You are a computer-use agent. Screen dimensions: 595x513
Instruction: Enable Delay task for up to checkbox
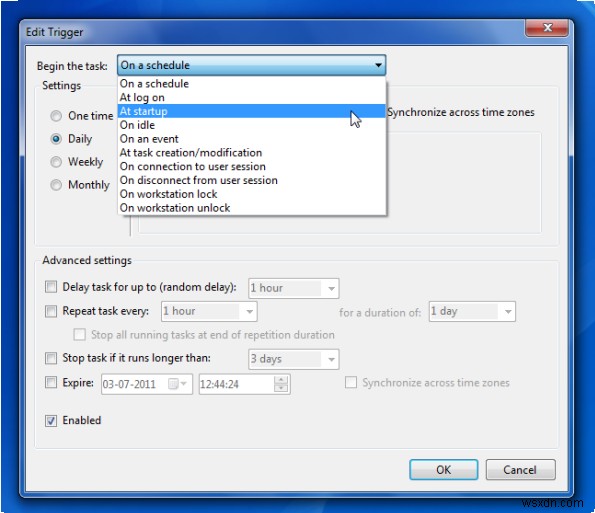51,287
